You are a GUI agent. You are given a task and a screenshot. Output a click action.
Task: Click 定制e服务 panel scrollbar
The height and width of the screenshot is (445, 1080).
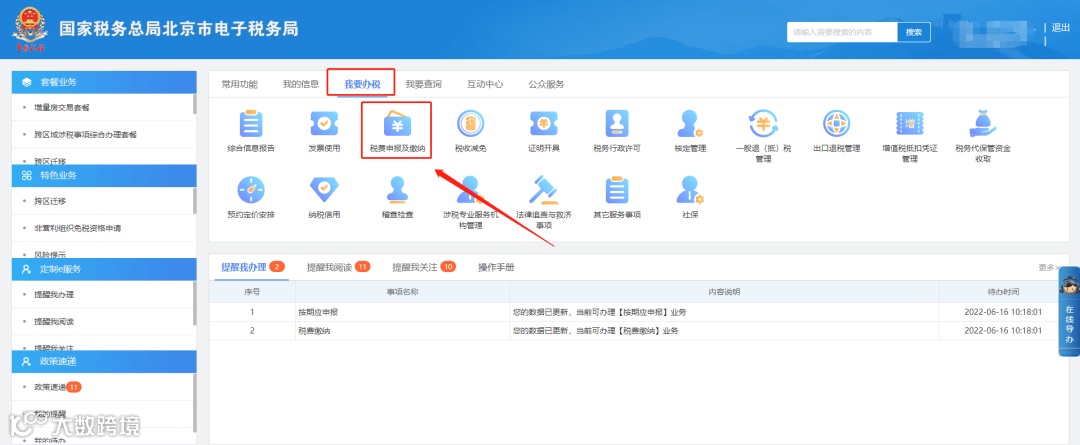point(194,303)
